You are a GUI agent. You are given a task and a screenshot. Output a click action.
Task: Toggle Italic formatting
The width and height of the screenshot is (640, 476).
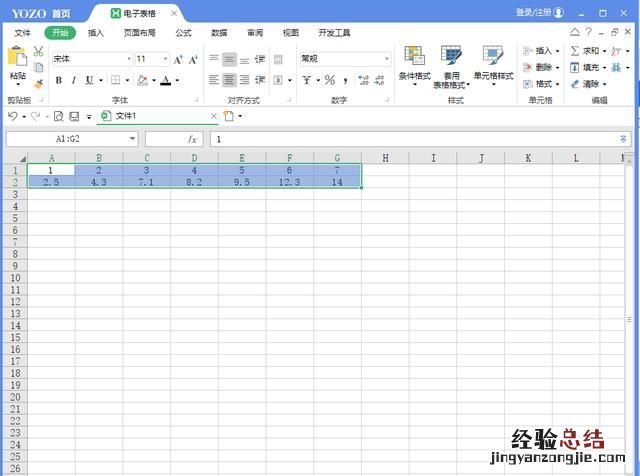click(x=74, y=80)
